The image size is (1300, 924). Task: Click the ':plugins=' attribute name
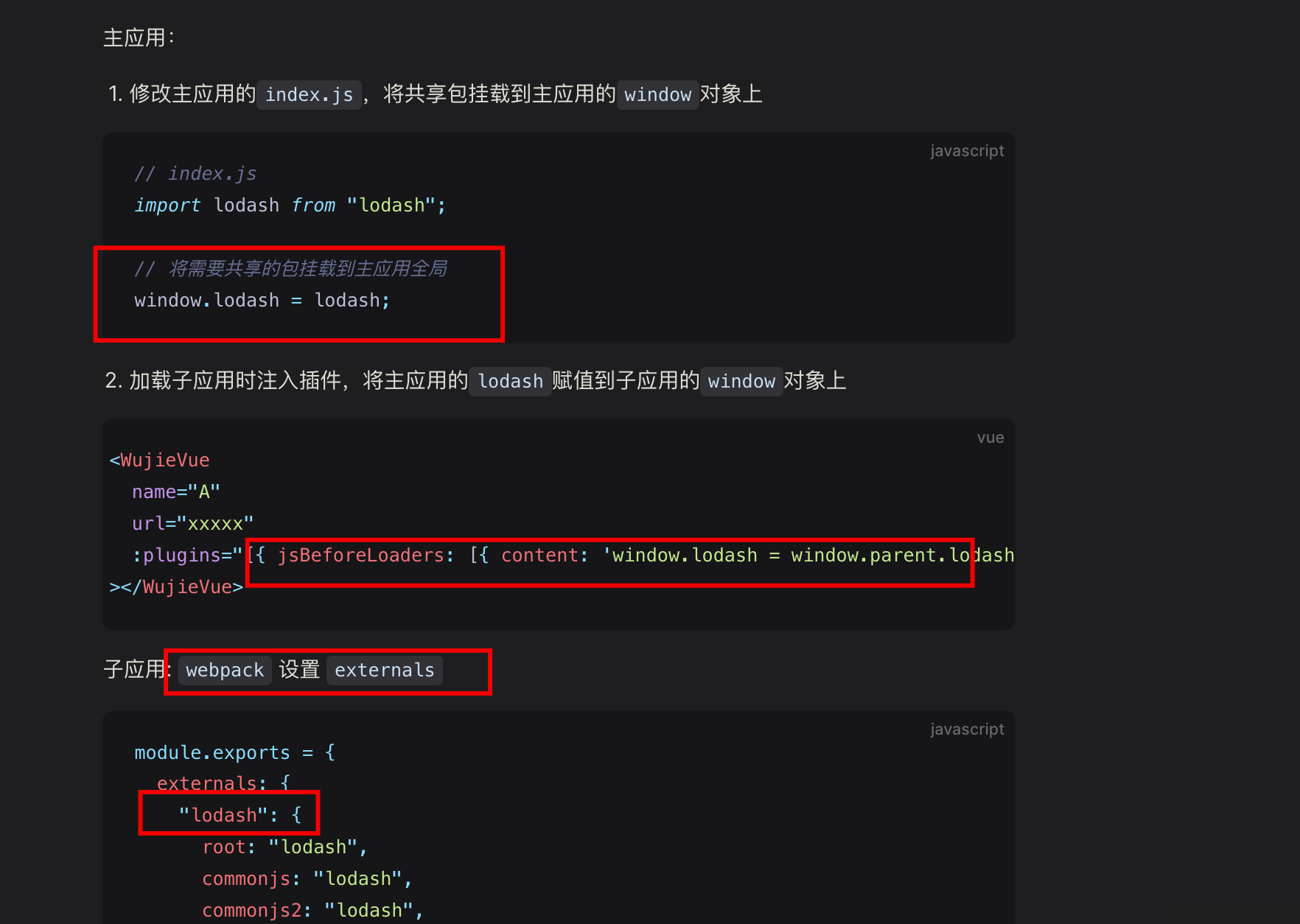(x=182, y=556)
